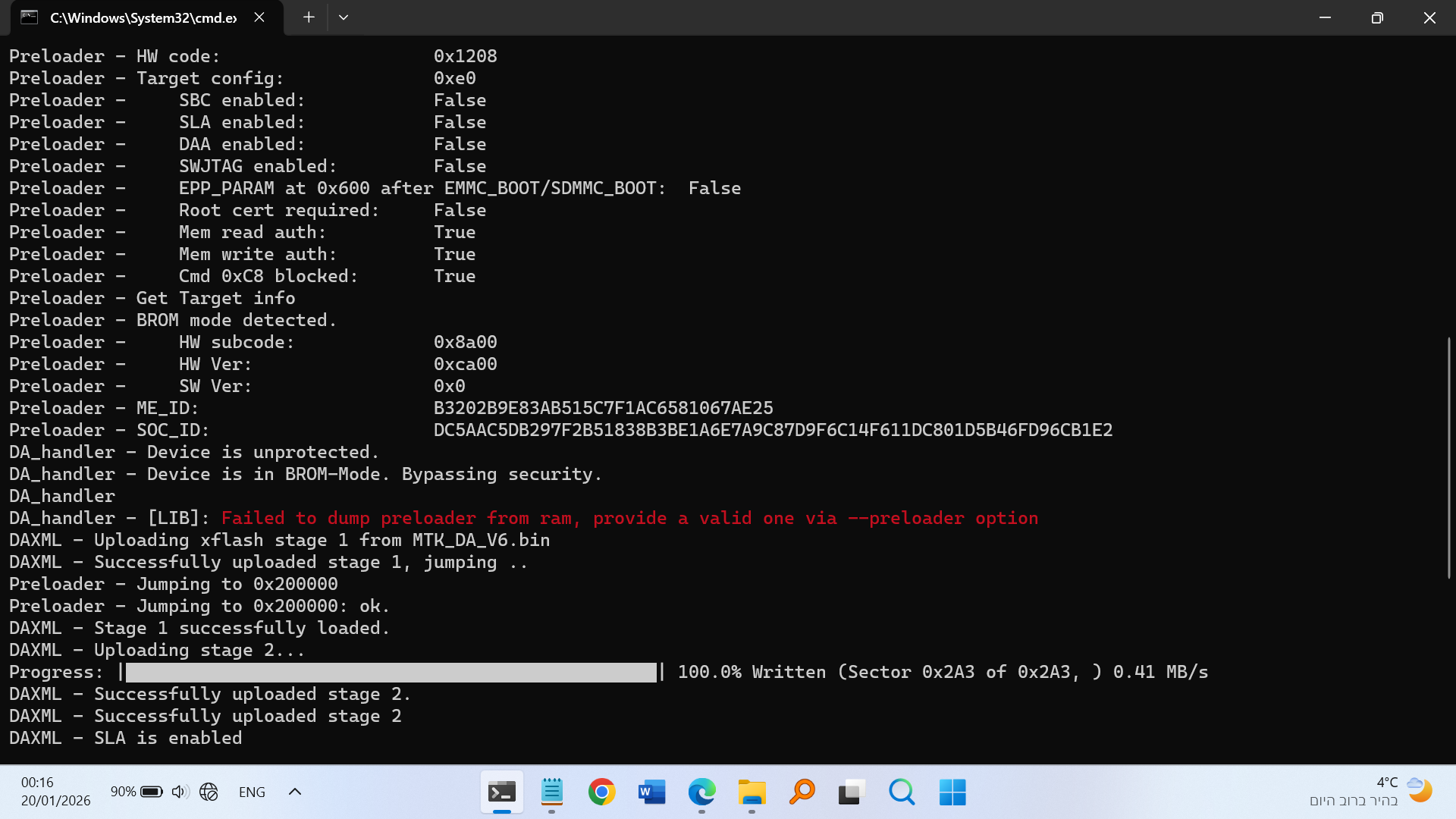Open Microsoft Word from taskbar

pyautogui.click(x=651, y=792)
